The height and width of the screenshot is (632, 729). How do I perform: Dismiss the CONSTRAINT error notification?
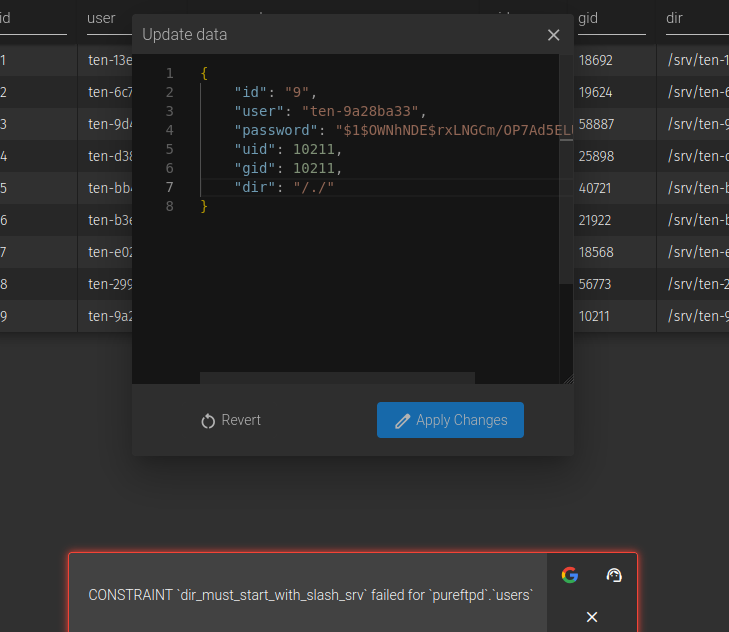click(x=591, y=617)
